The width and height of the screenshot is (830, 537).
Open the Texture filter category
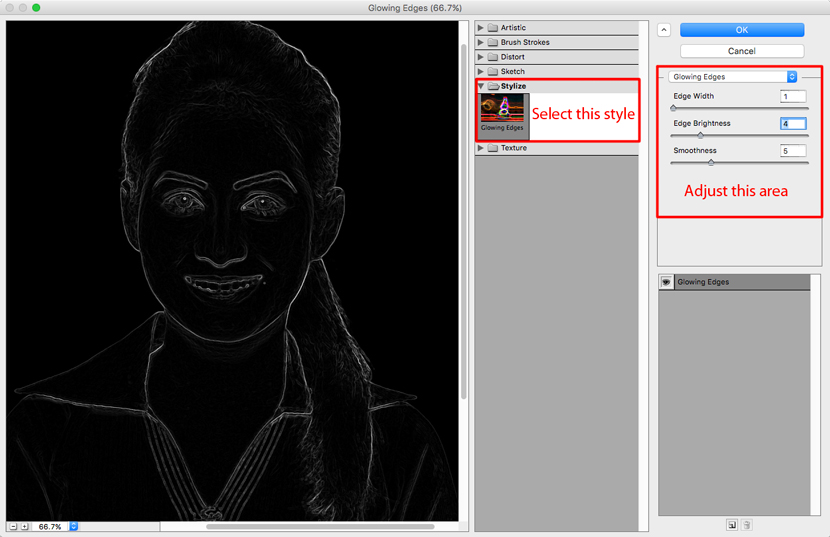481,148
